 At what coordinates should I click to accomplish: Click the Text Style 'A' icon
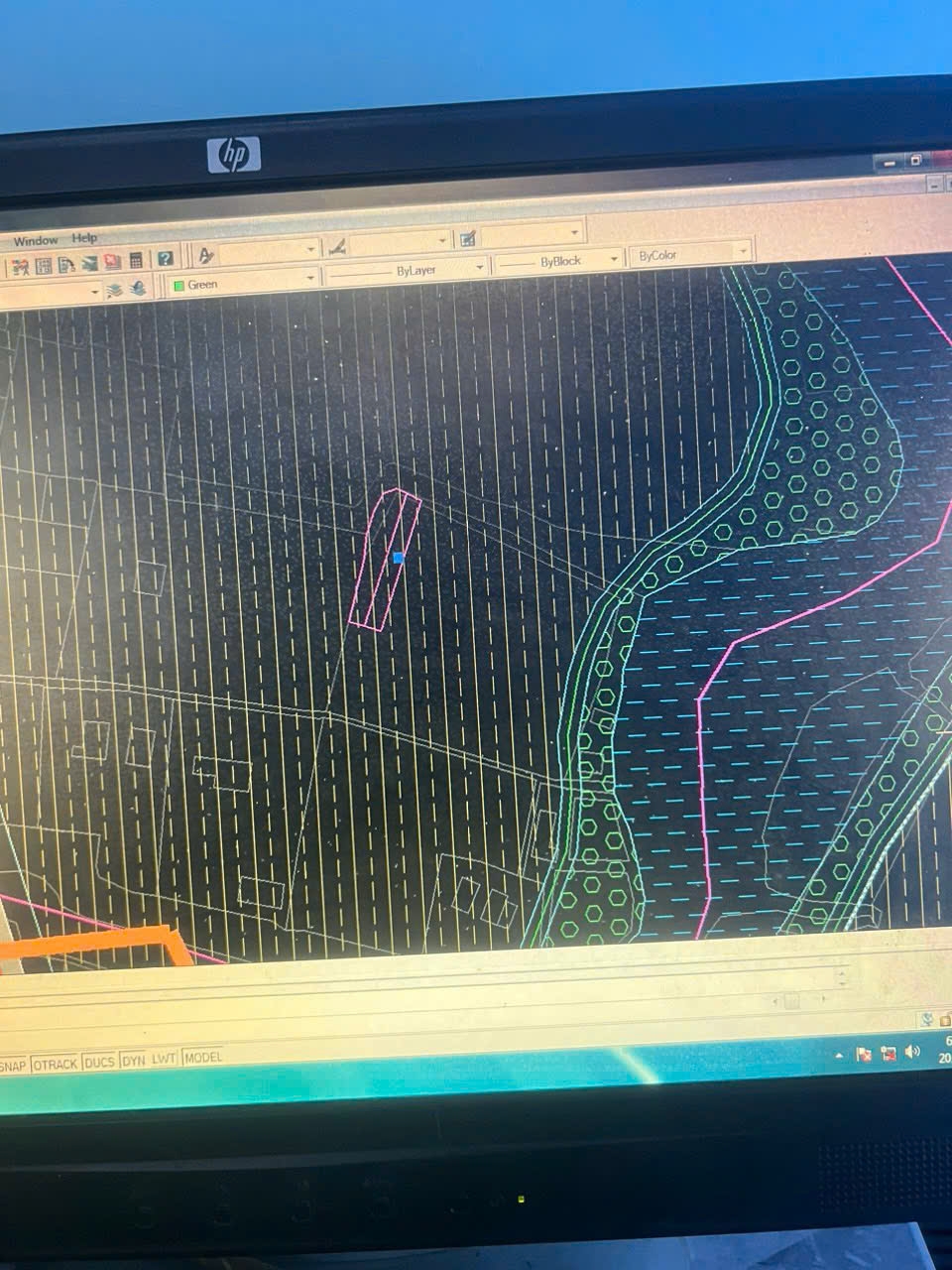click(206, 255)
